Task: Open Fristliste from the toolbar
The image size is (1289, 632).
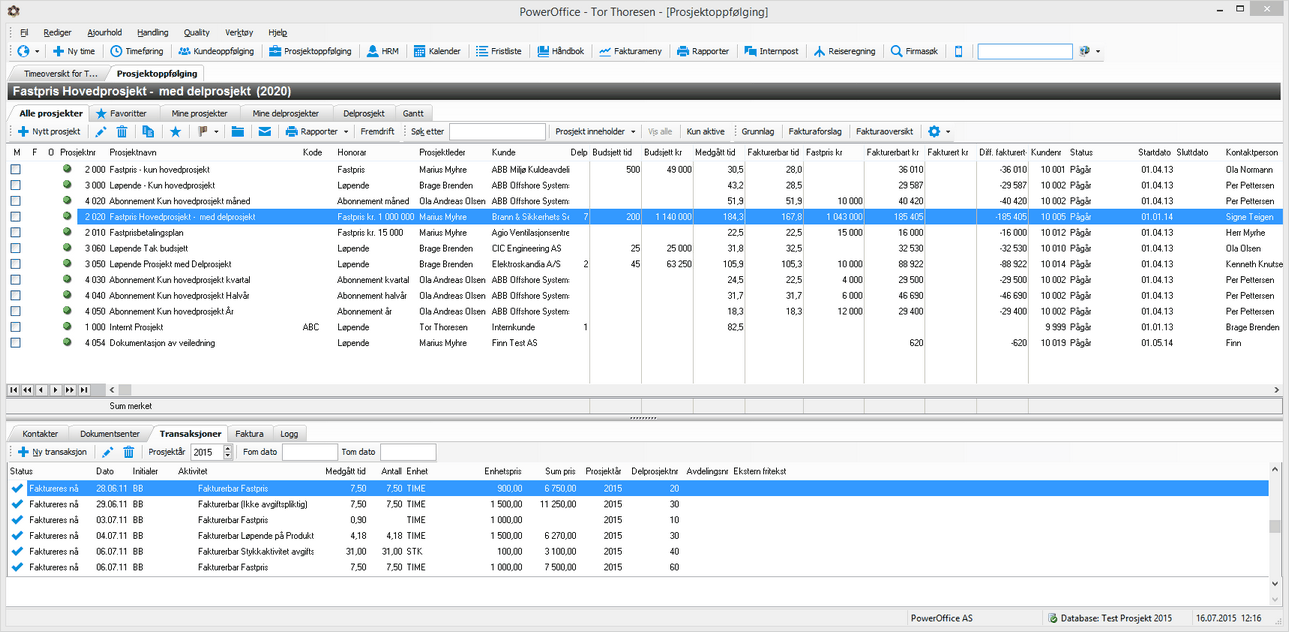Action: click(499, 51)
